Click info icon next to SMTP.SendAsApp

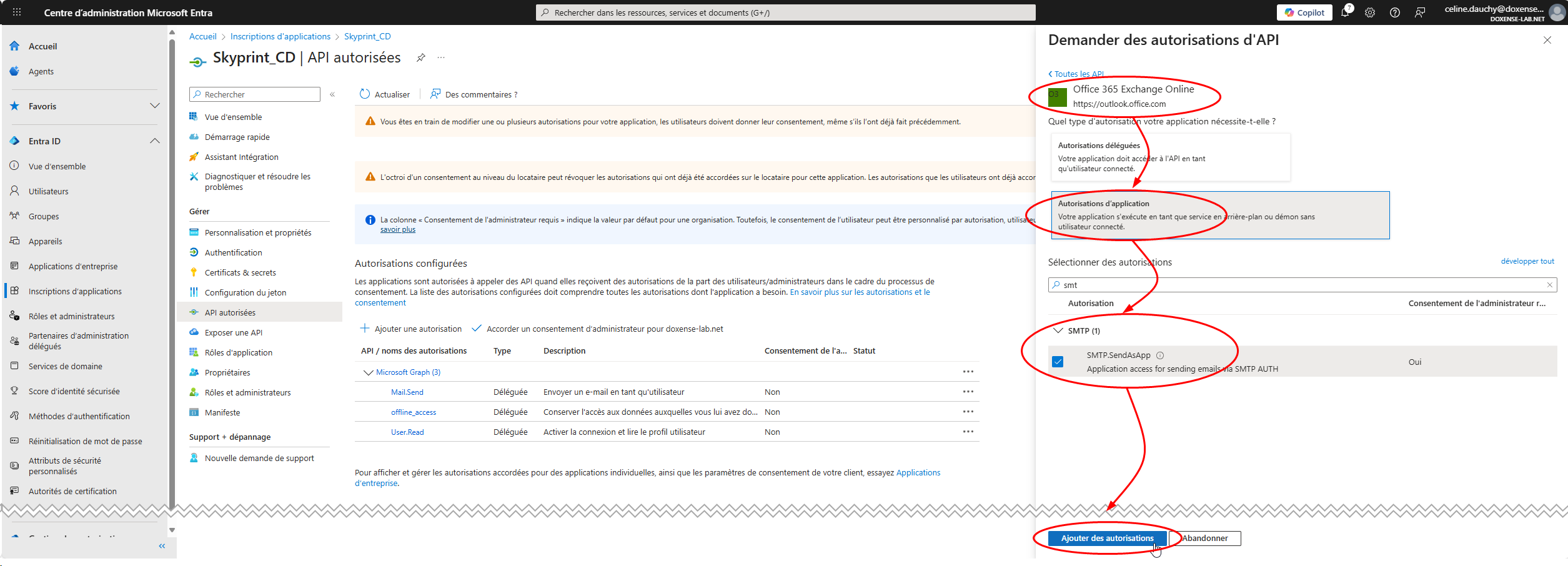click(x=1160, y=355)
